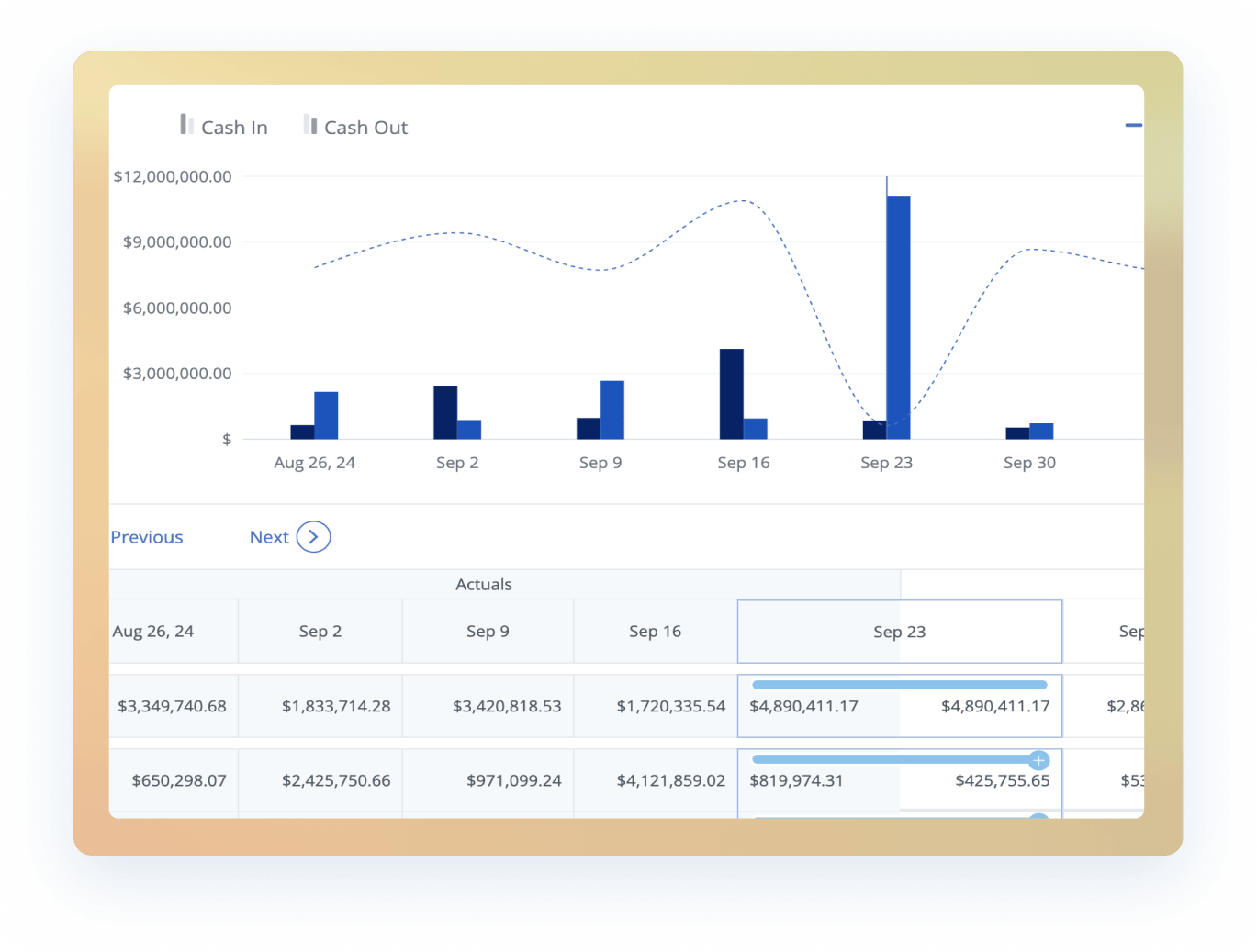Click the light blue bar at Sep 9
The width and height of the screenshot is (1257, 952).
[x=612, y=409]
